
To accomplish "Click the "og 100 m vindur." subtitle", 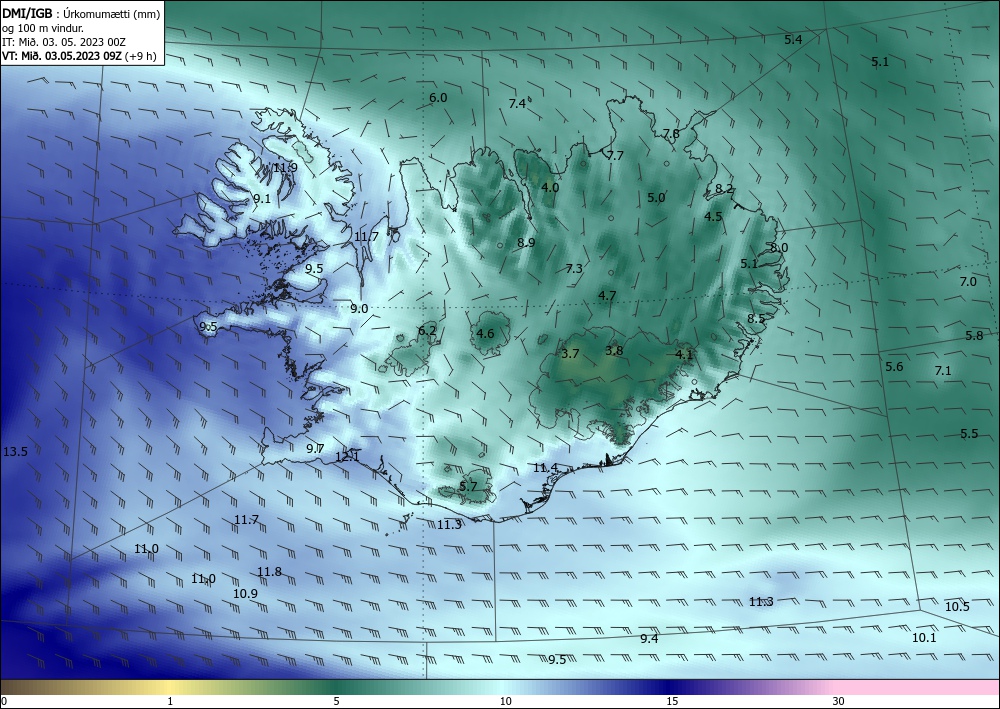I will click(x=43, y=28).
